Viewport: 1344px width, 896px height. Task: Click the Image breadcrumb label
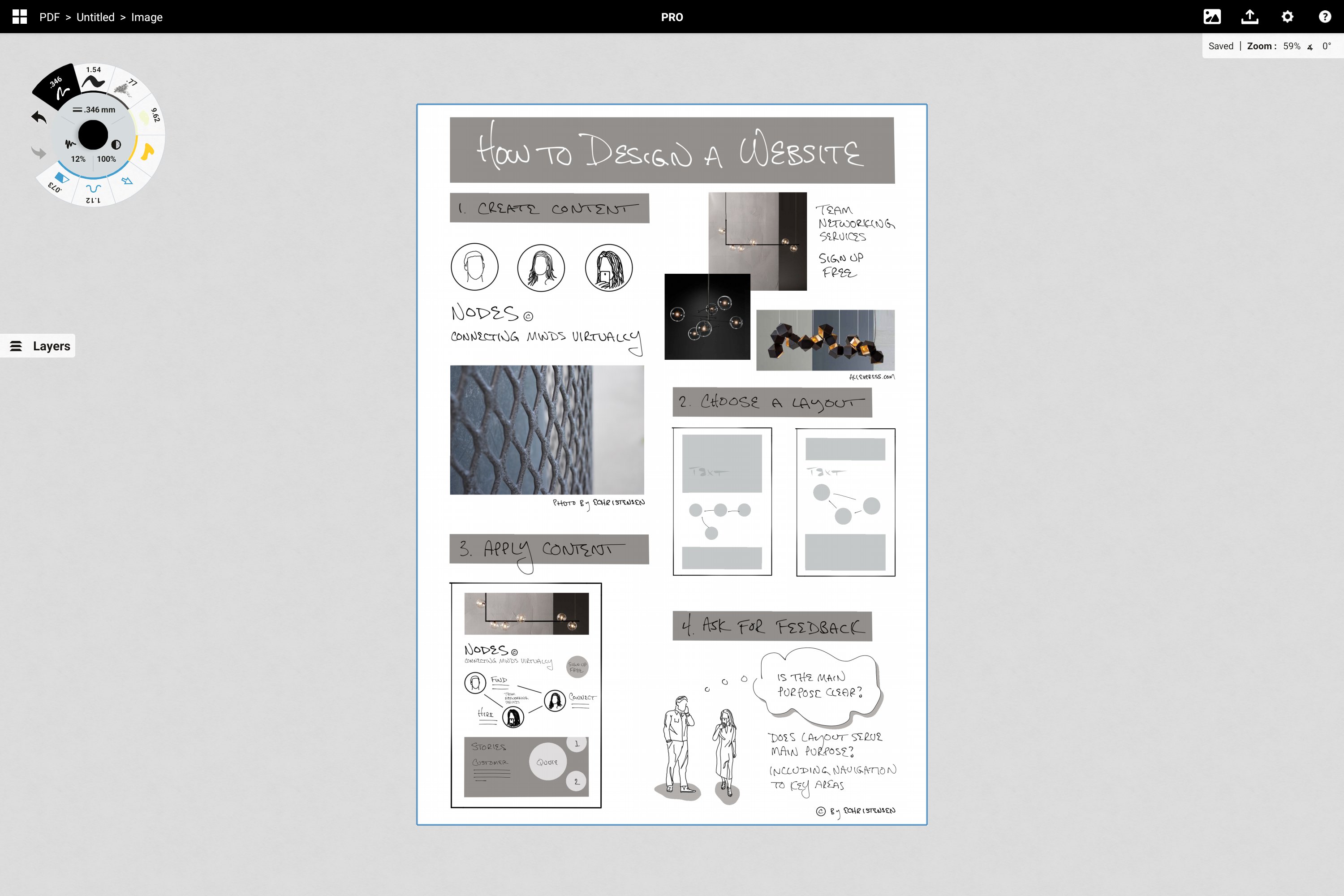(x=147, y=17)
